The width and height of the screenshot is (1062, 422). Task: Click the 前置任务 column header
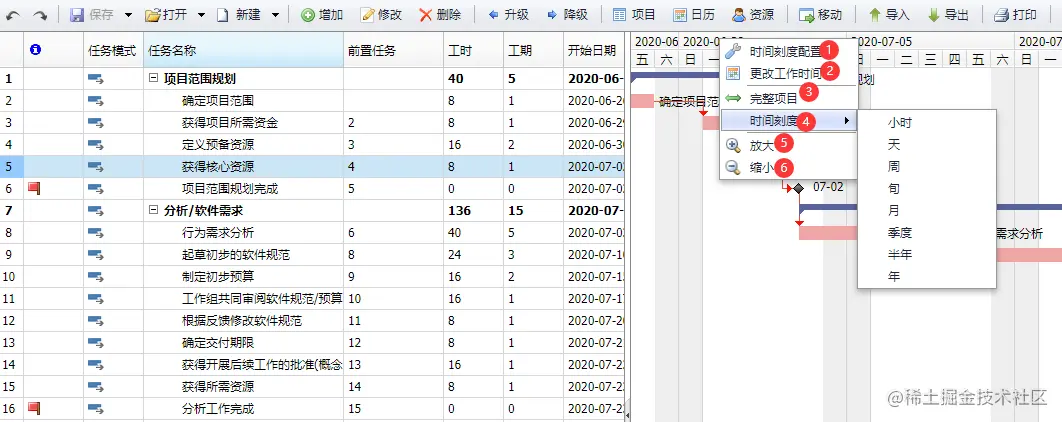coord(393,50)
